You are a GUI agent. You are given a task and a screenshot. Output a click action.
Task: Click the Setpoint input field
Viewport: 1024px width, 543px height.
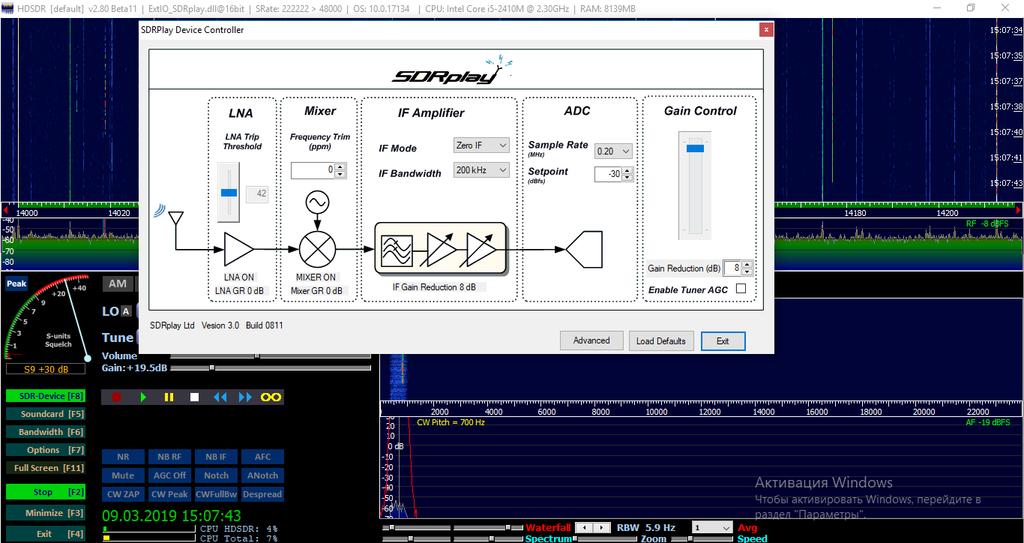coord(609,174)
